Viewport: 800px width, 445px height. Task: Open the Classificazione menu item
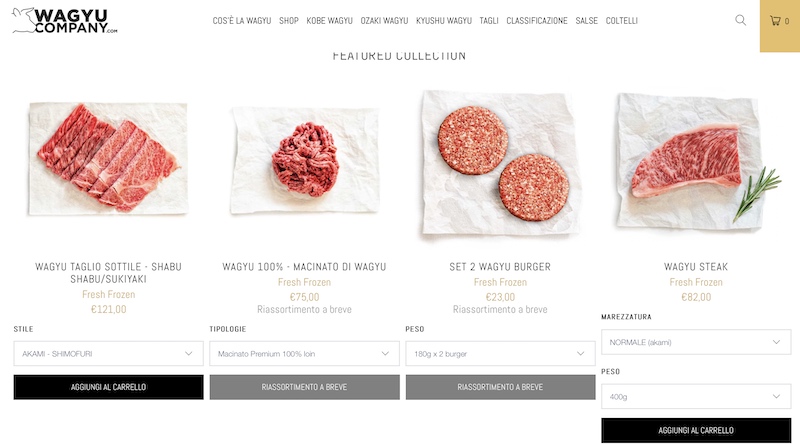537,21
